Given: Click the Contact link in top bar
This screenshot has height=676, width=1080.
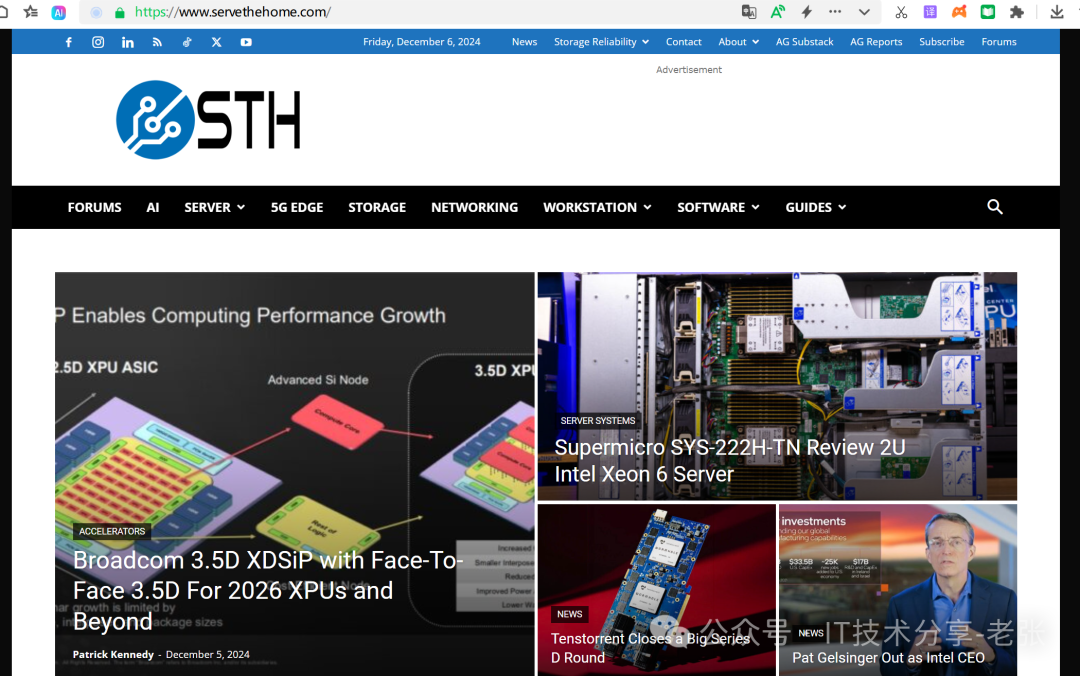Looking at the screenshot, I should pos(683,42).
